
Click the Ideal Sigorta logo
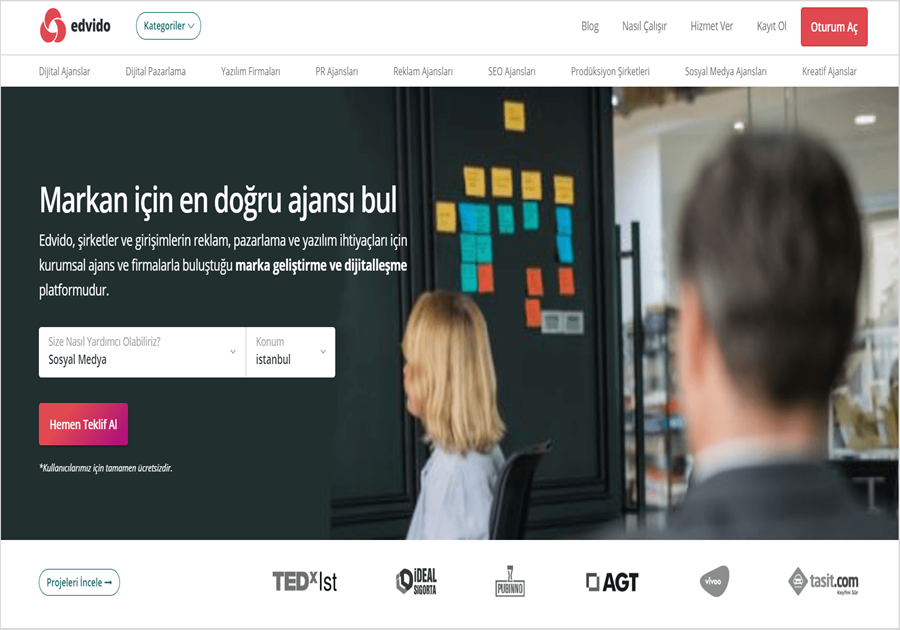[x=417, y=581]
